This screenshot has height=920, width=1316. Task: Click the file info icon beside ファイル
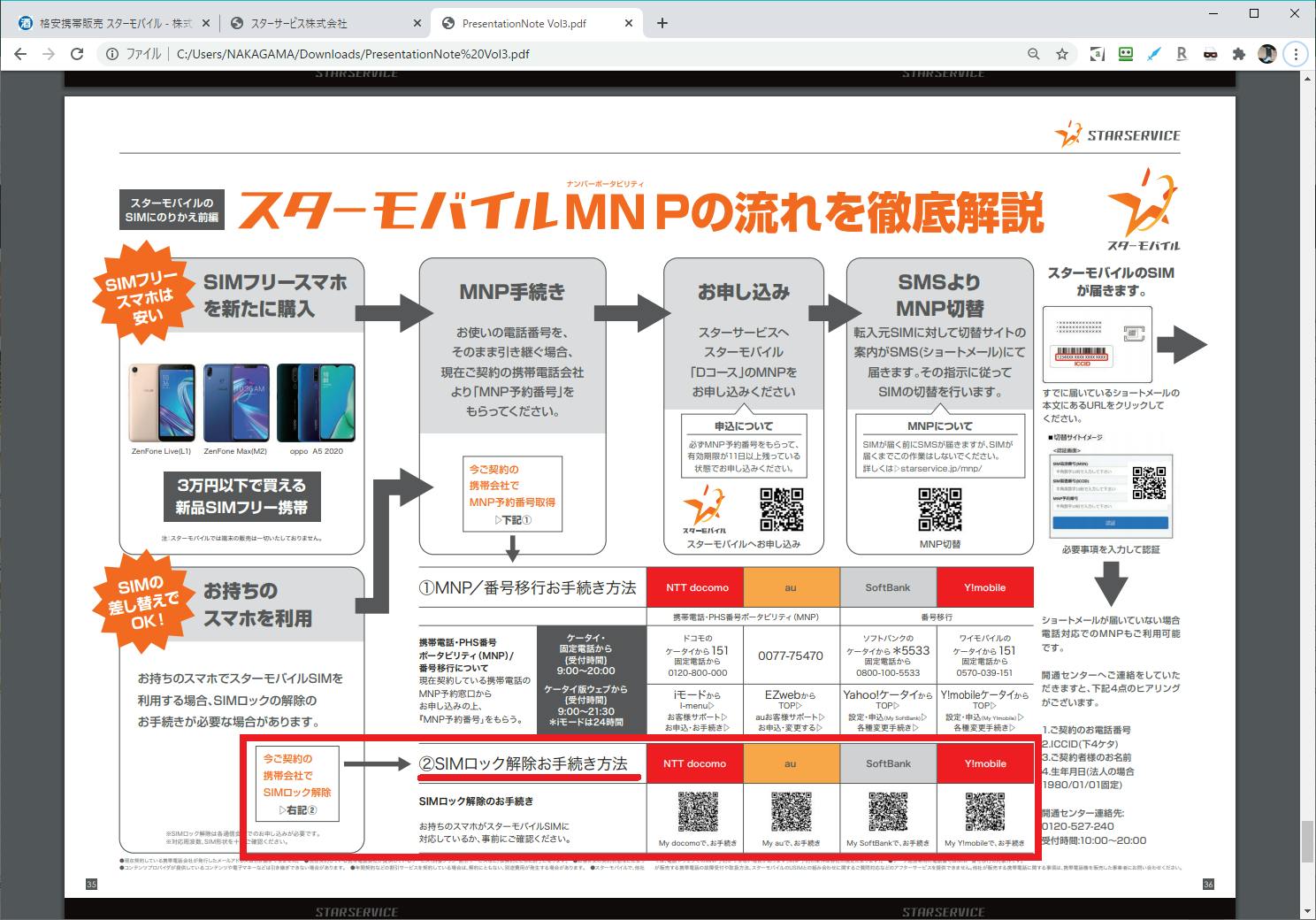112,54
